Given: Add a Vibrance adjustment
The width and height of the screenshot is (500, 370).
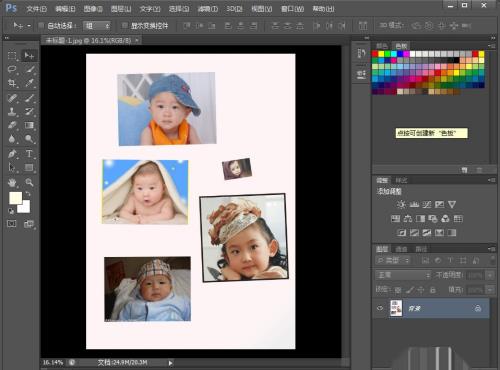Looking at the screenshot, I should (x=452, y=204).
